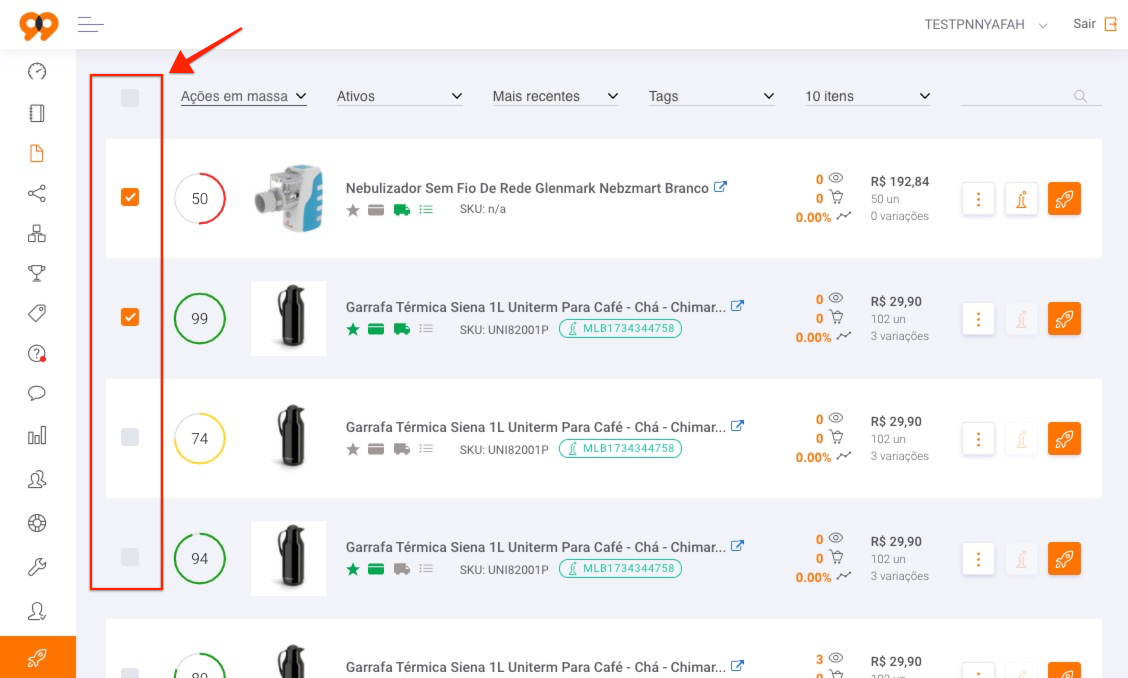
Task: Click the Nebulizador product thumbnail
Action: click(288, 198)
